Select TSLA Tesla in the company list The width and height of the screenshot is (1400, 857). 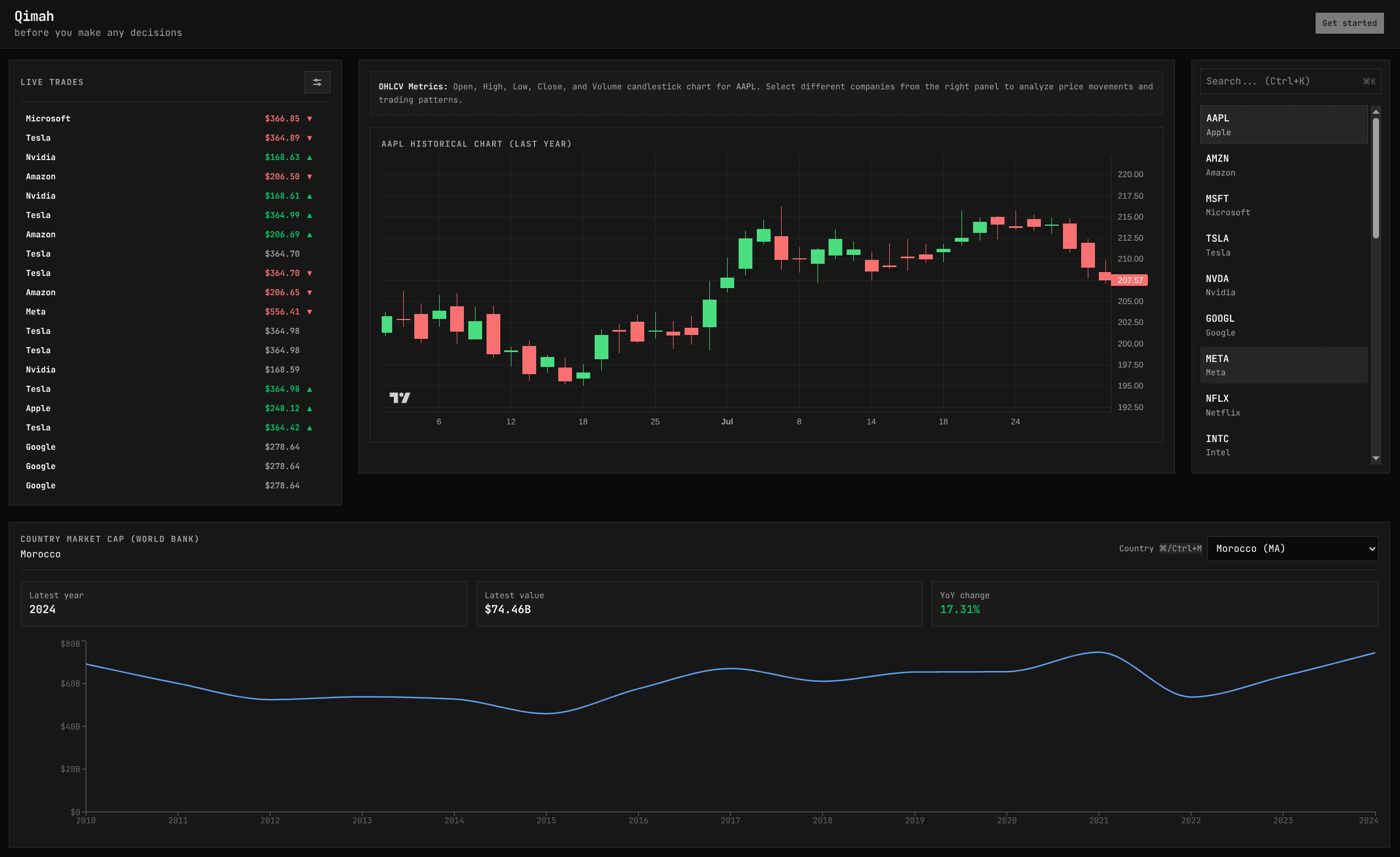pos(1284,245)
